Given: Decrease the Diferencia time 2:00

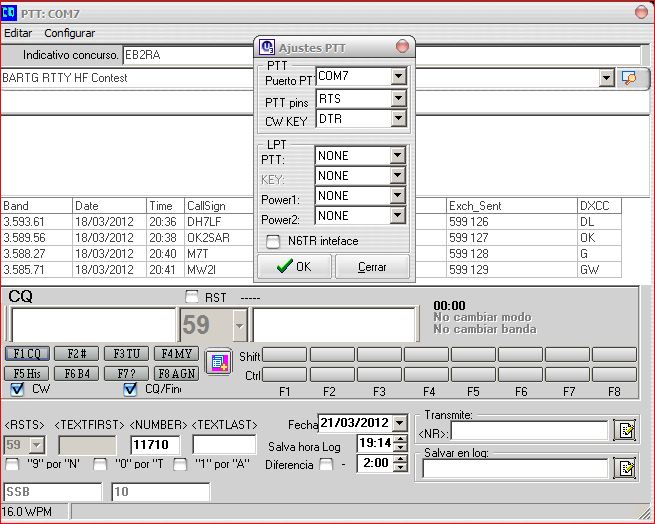Looking at the screenshot, I should coord(401,468).
